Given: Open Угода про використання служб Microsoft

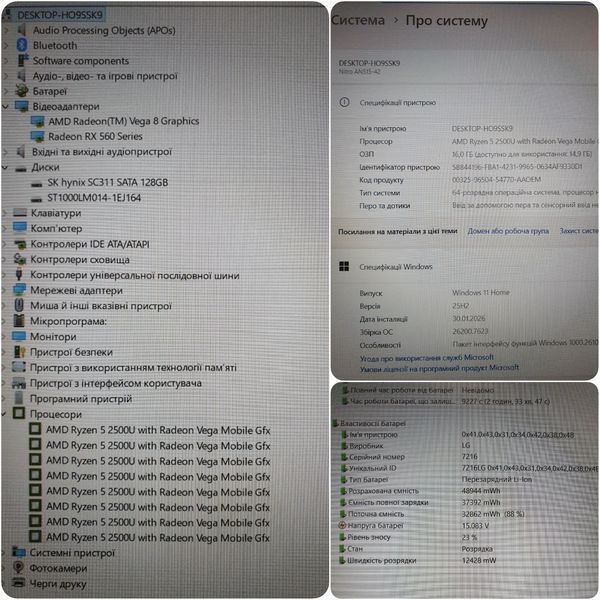Looking at the screenshot, I should pyautogui.click(x=427, y=358).
